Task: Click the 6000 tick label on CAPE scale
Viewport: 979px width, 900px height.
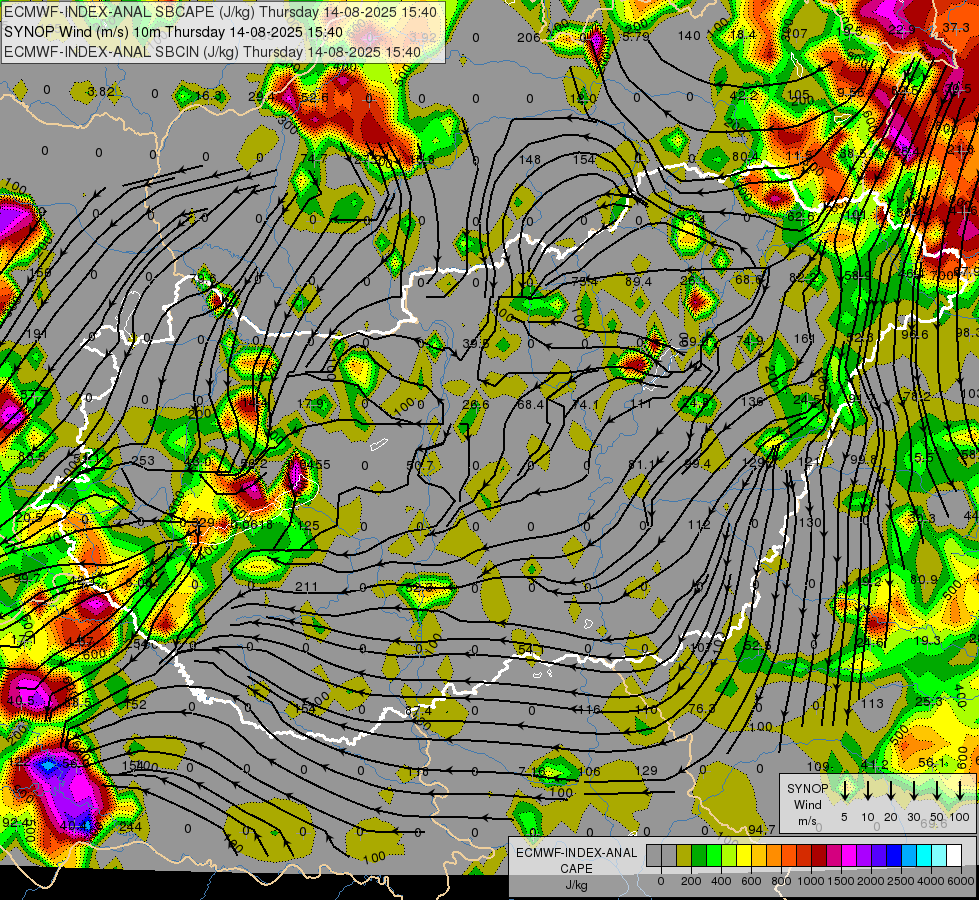Action: [962, 881]
